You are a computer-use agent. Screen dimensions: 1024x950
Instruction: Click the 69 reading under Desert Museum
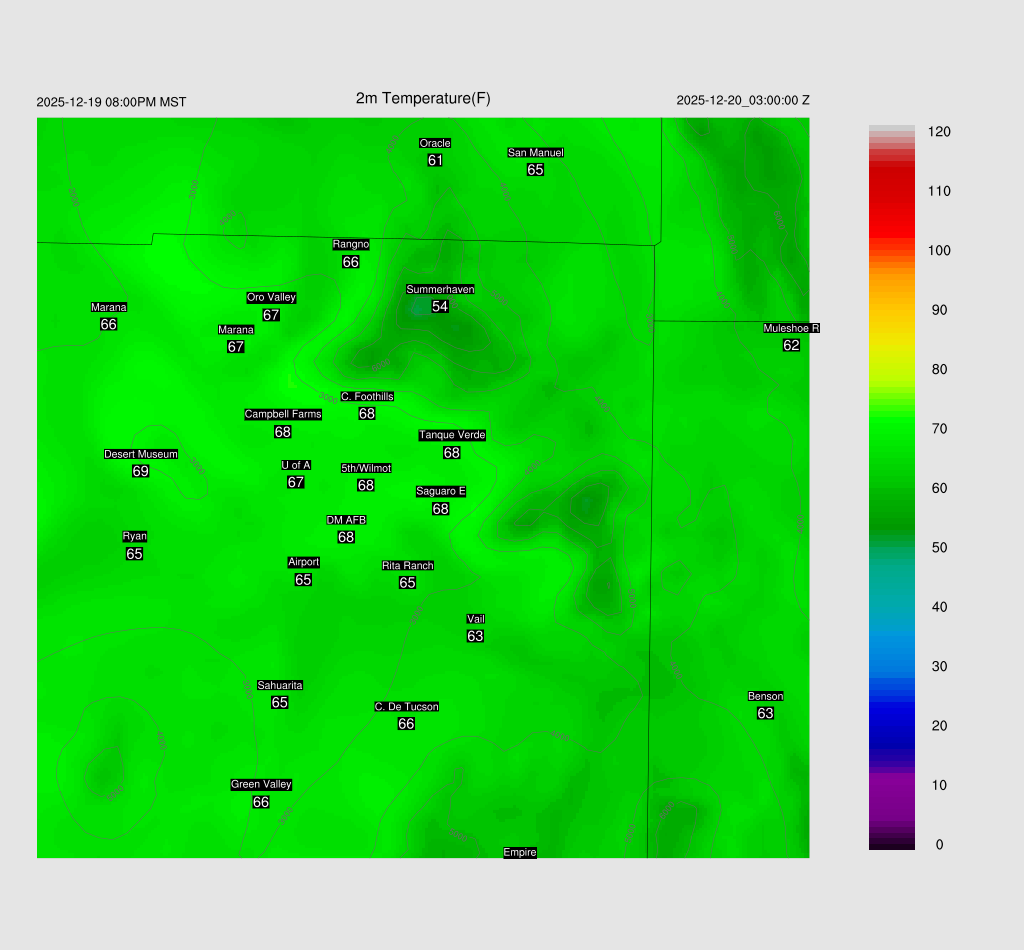[x=141, y=471]
